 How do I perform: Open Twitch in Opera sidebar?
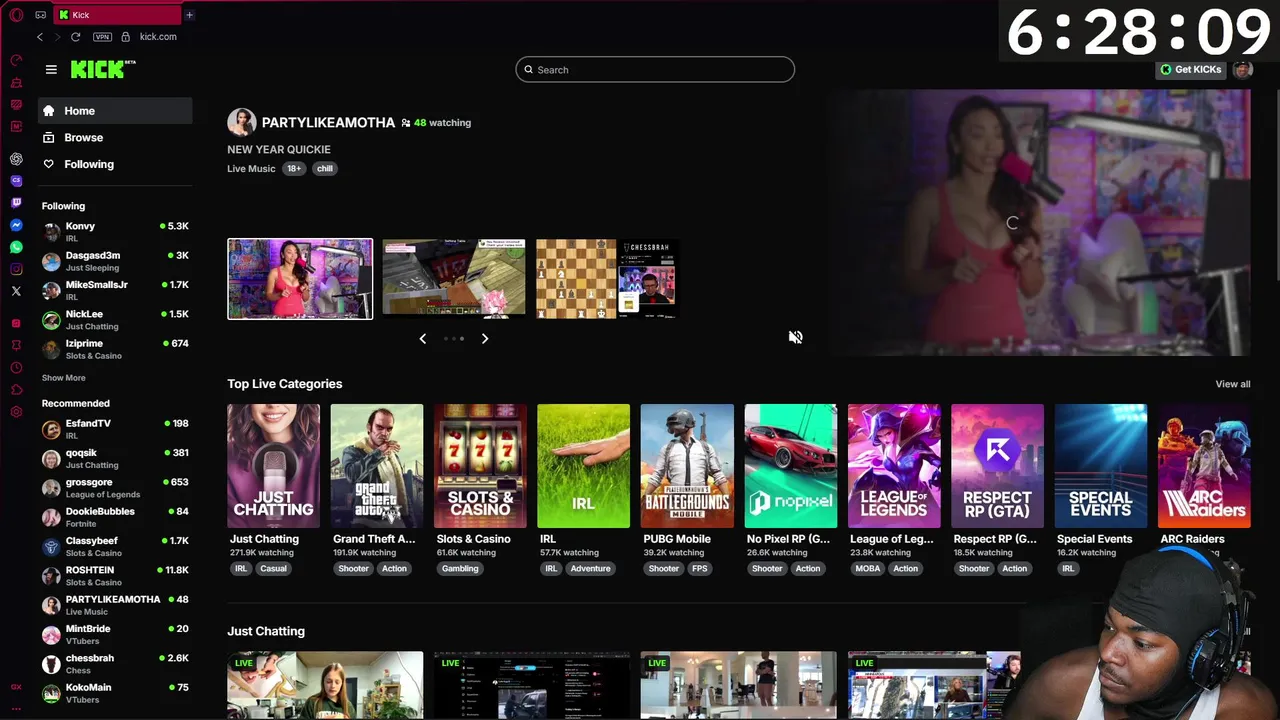tap(16, 203)
